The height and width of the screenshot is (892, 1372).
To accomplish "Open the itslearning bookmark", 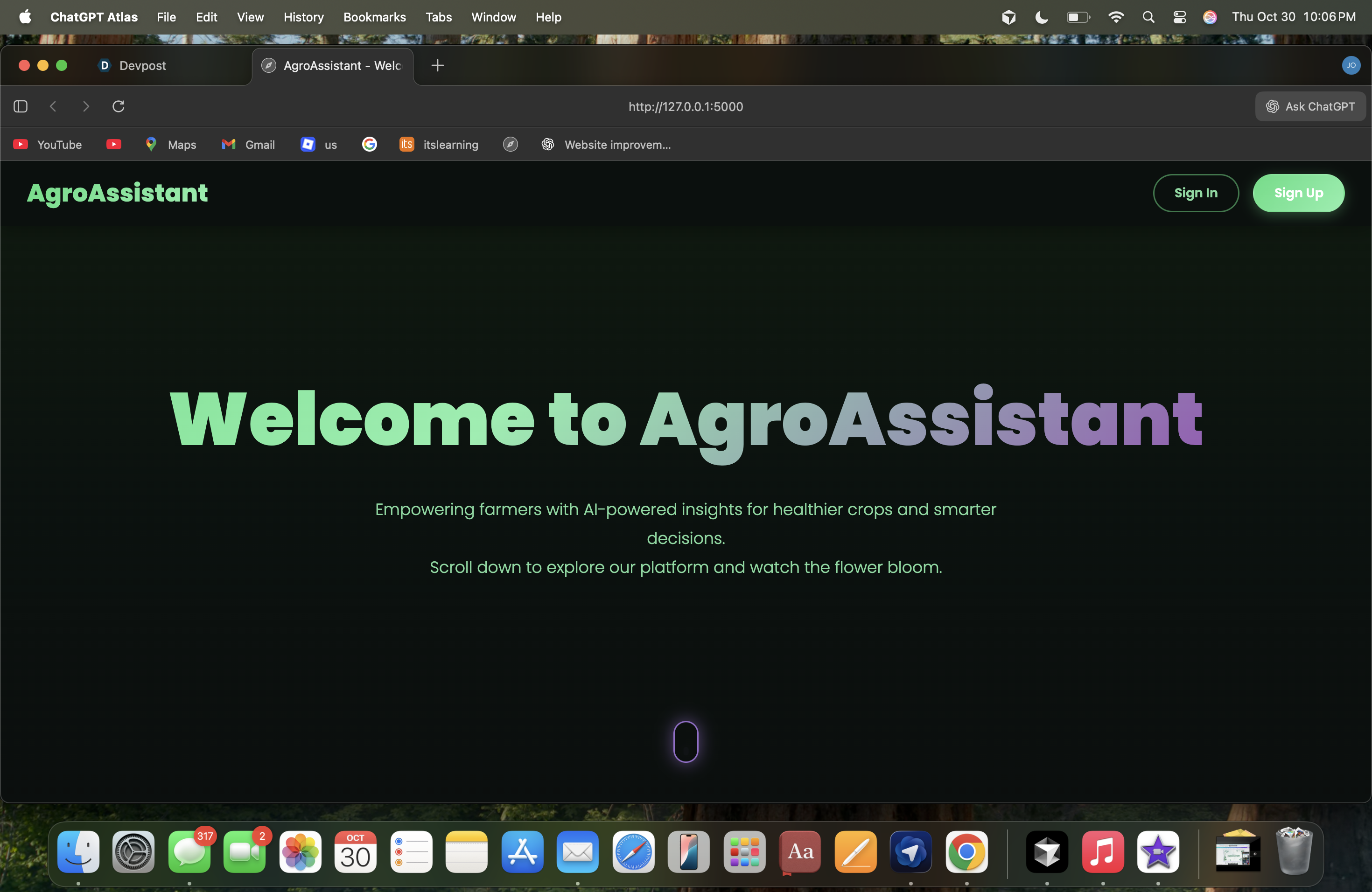I will tap(439, 145).
